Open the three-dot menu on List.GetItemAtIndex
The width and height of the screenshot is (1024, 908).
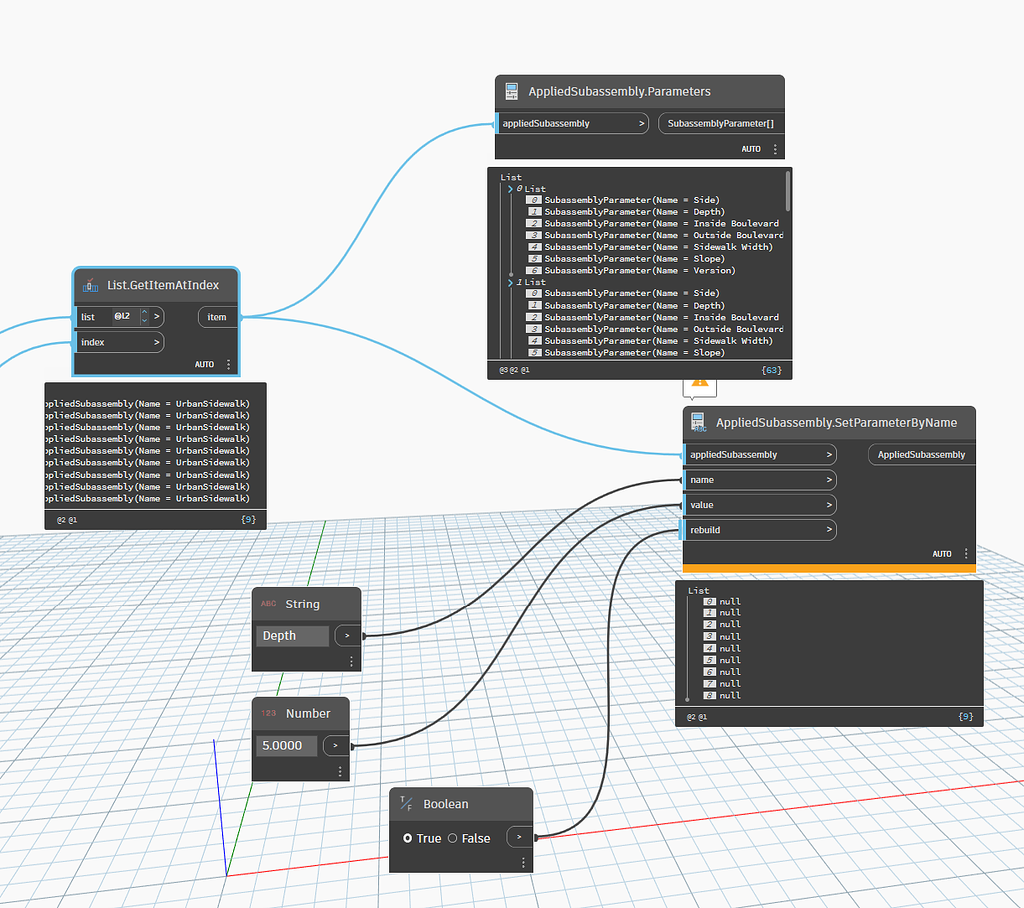point(228,364)
